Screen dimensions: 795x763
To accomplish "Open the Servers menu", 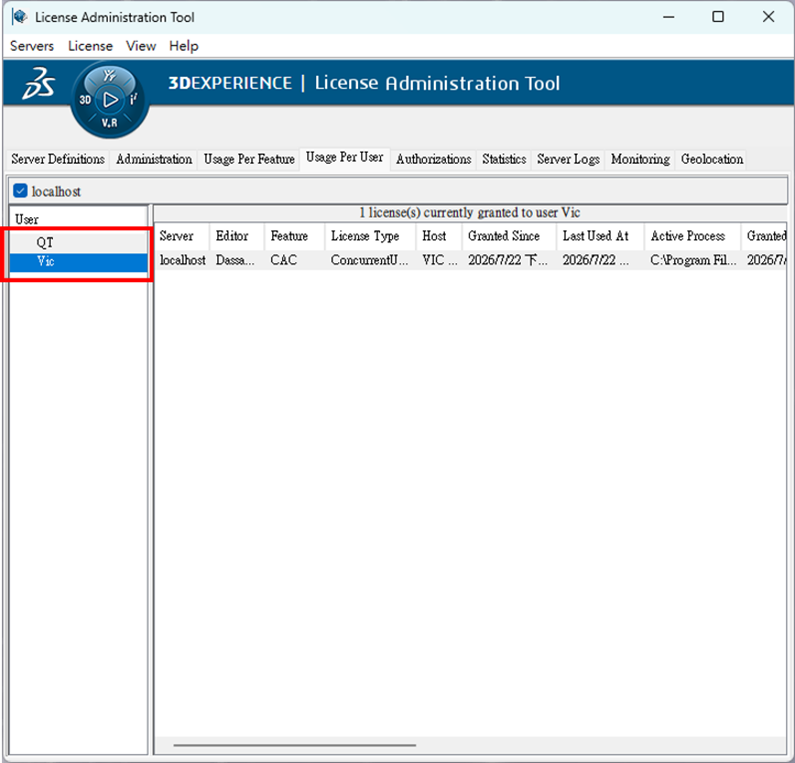I will pos(32,46).
